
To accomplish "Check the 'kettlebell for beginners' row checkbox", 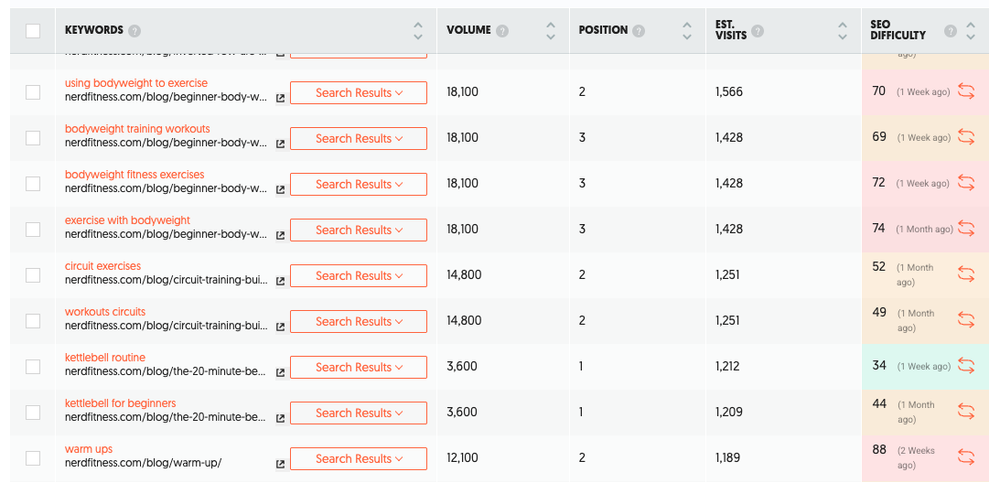I will (33, 413).
